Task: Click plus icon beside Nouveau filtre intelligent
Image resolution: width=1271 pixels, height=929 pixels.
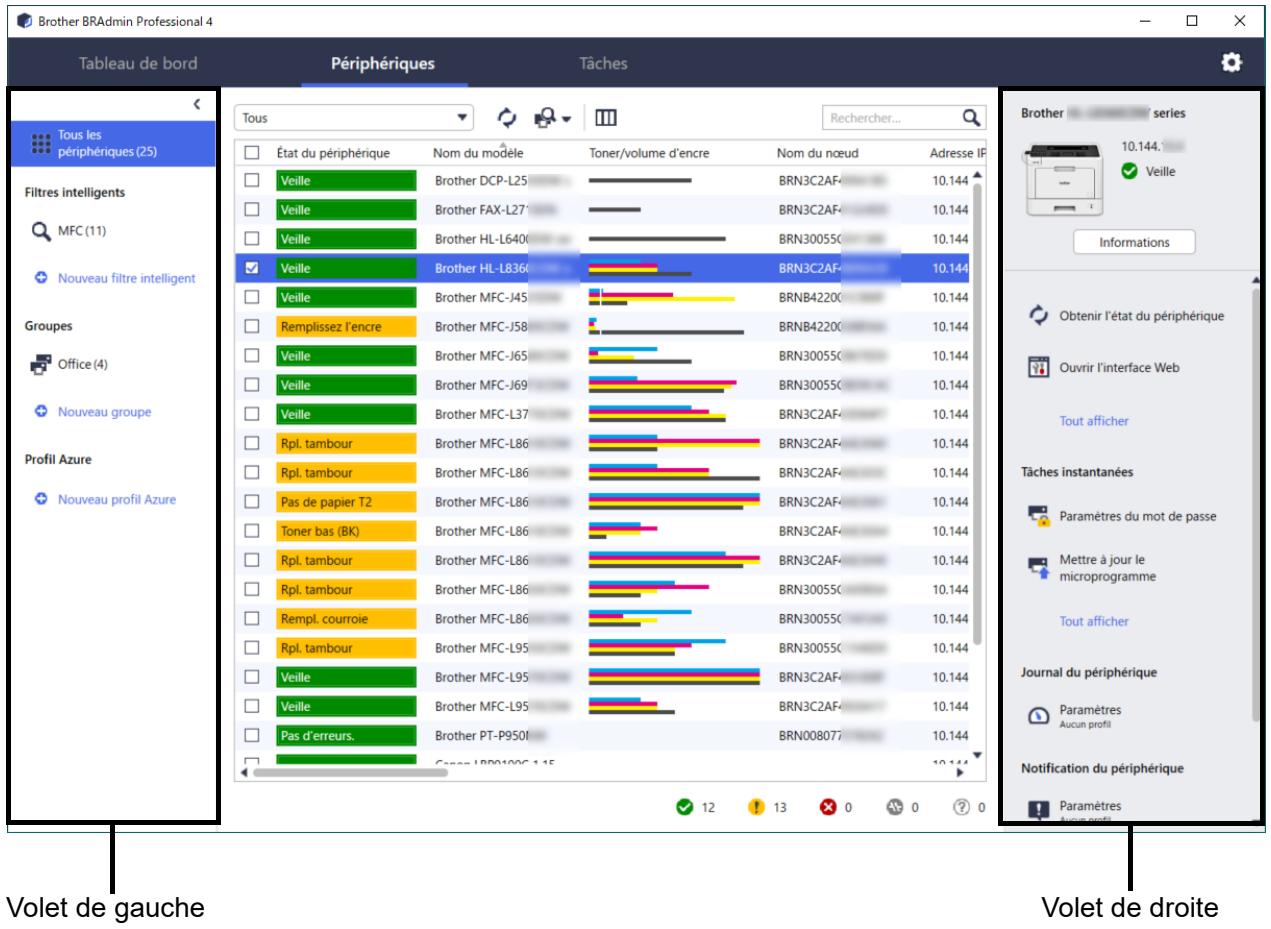Action: click(42, 277)
